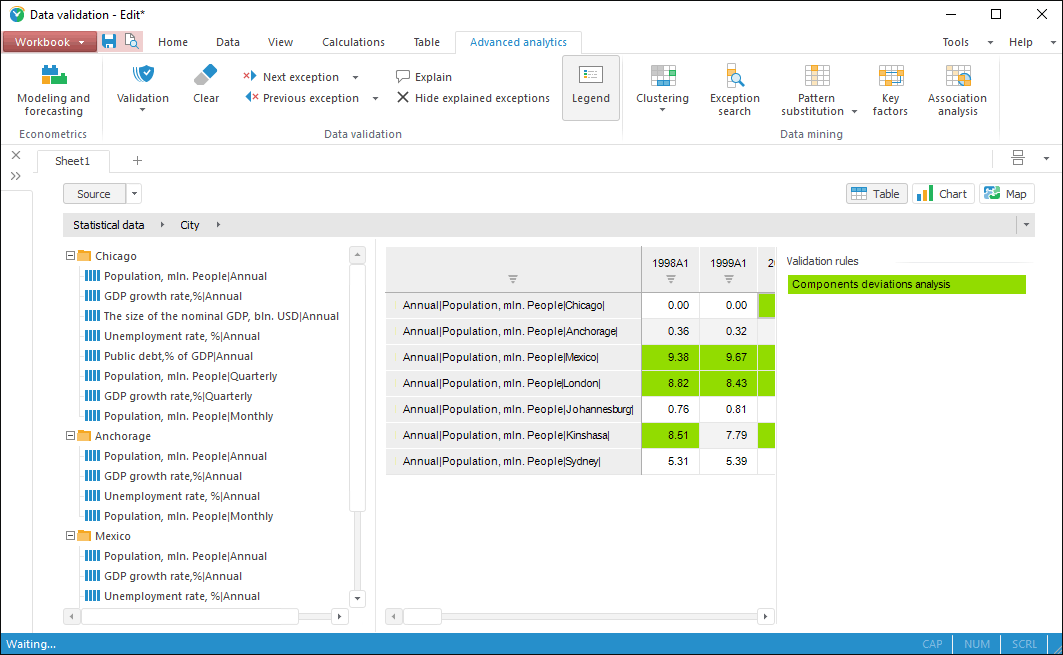Collapse the Chicago tree folder

tap(71, 256)
